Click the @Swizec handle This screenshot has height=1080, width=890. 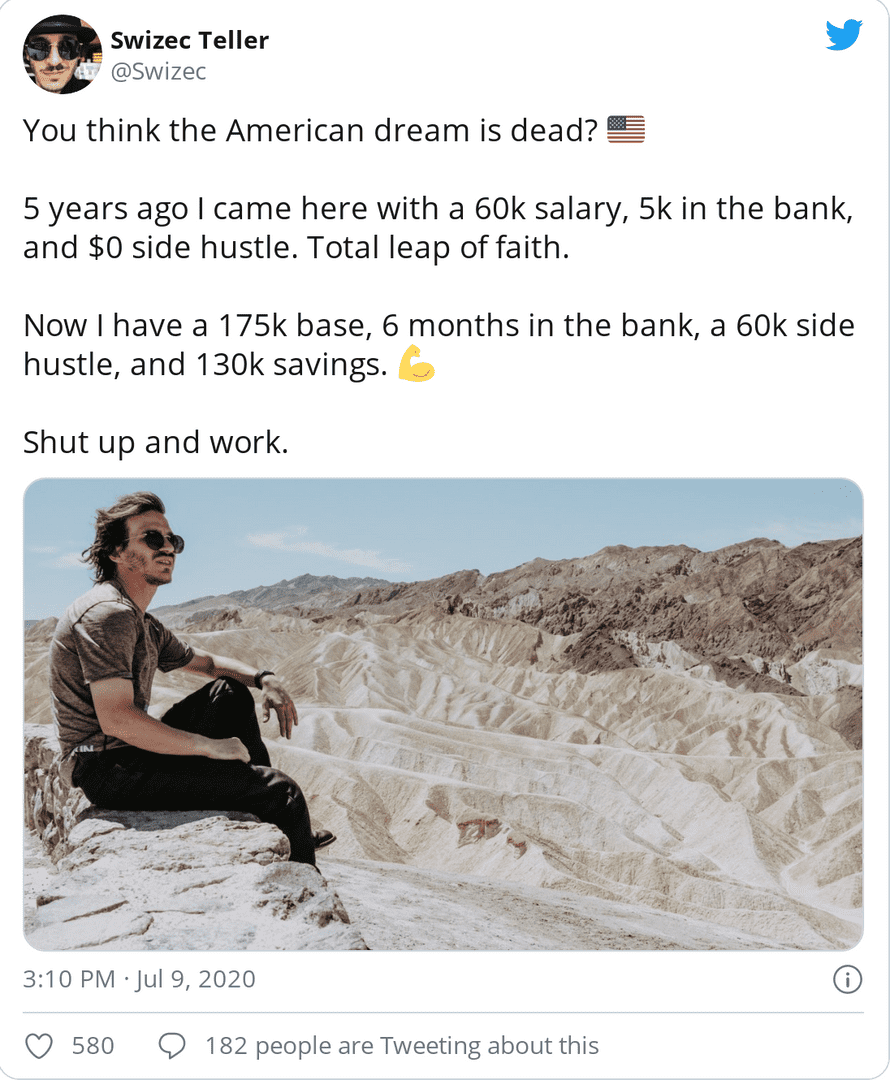[x=157, y=71]
